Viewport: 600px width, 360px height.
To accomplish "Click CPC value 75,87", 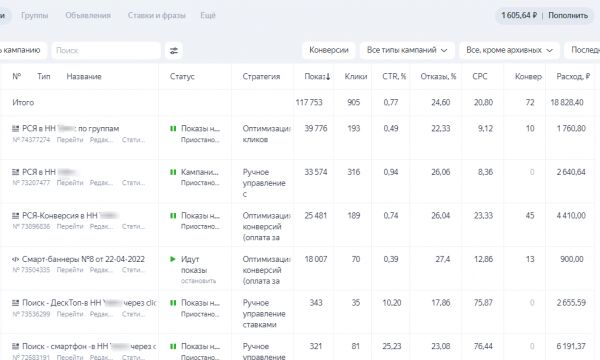I will coord(483,303).
